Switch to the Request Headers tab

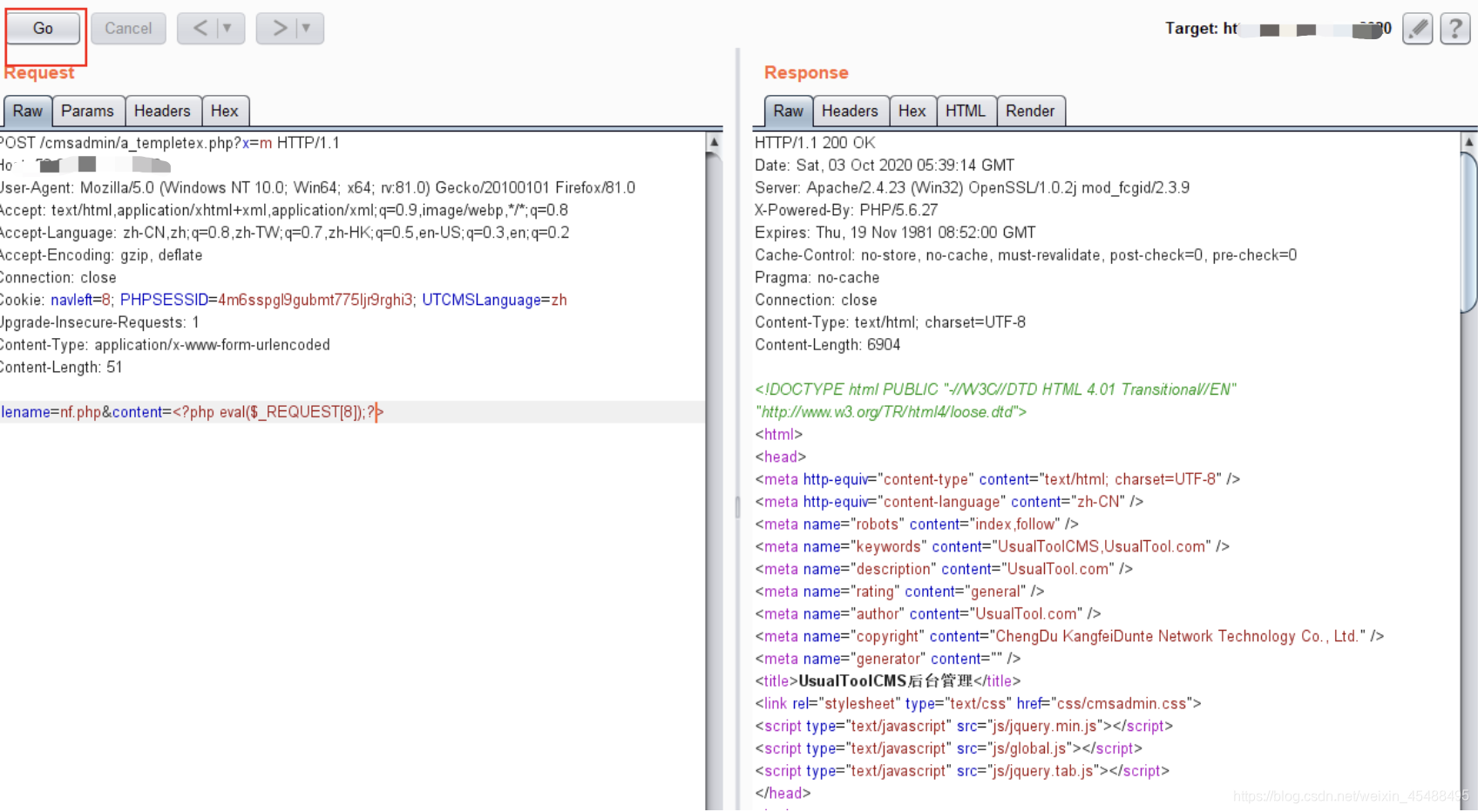point(162,111)
